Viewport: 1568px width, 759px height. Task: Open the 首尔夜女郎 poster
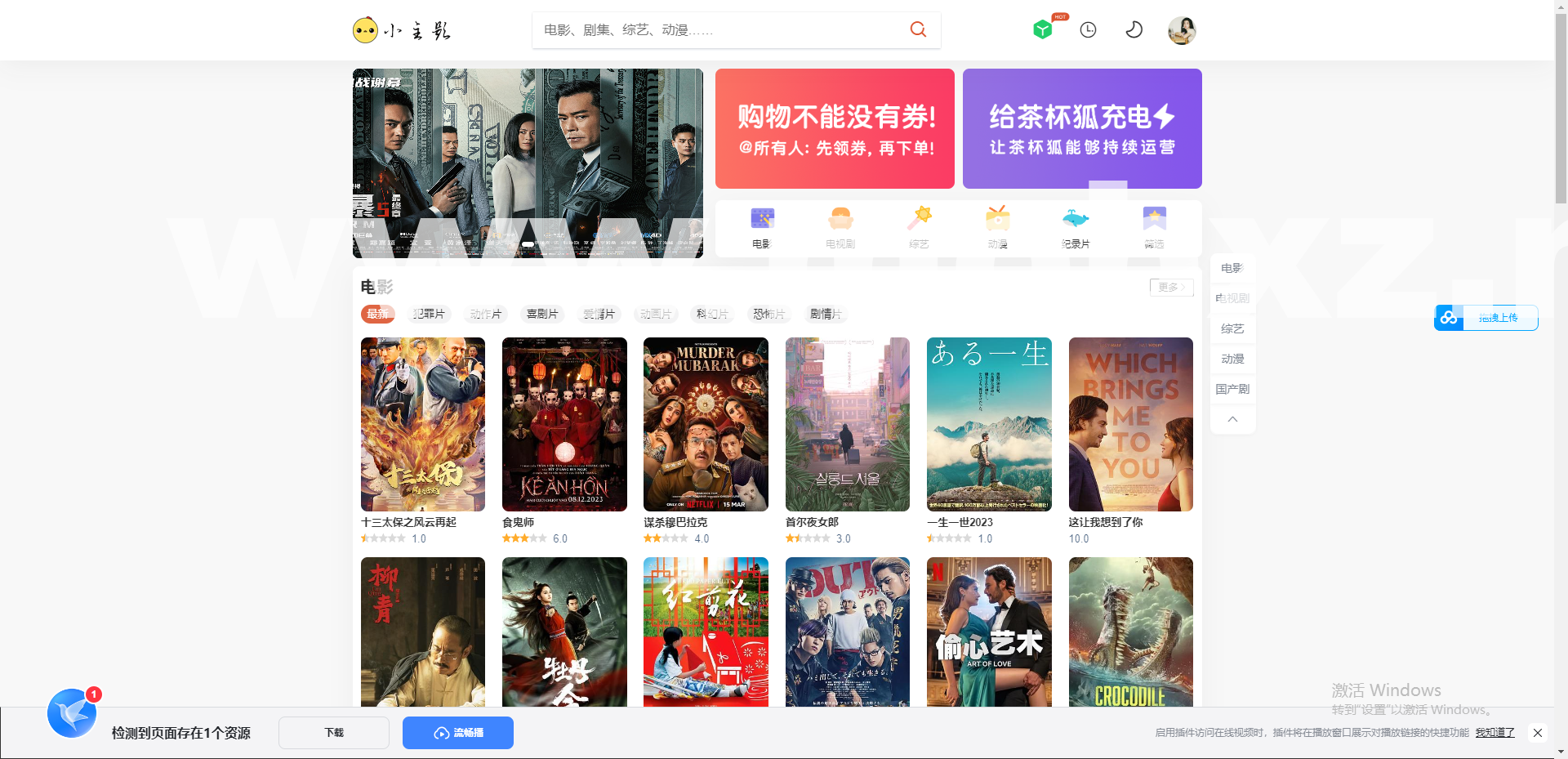(x=848, y=424)
